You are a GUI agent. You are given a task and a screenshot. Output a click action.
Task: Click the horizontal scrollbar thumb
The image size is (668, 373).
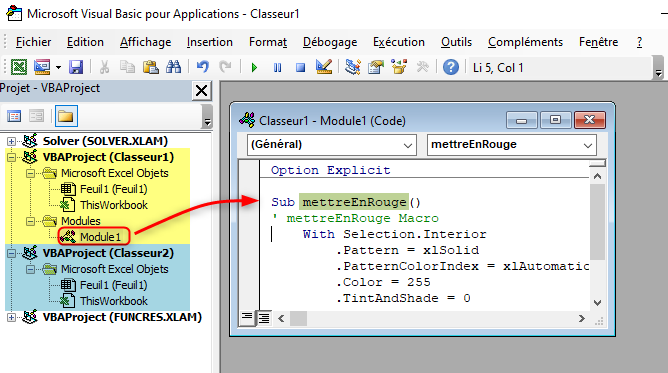point(298,318)
